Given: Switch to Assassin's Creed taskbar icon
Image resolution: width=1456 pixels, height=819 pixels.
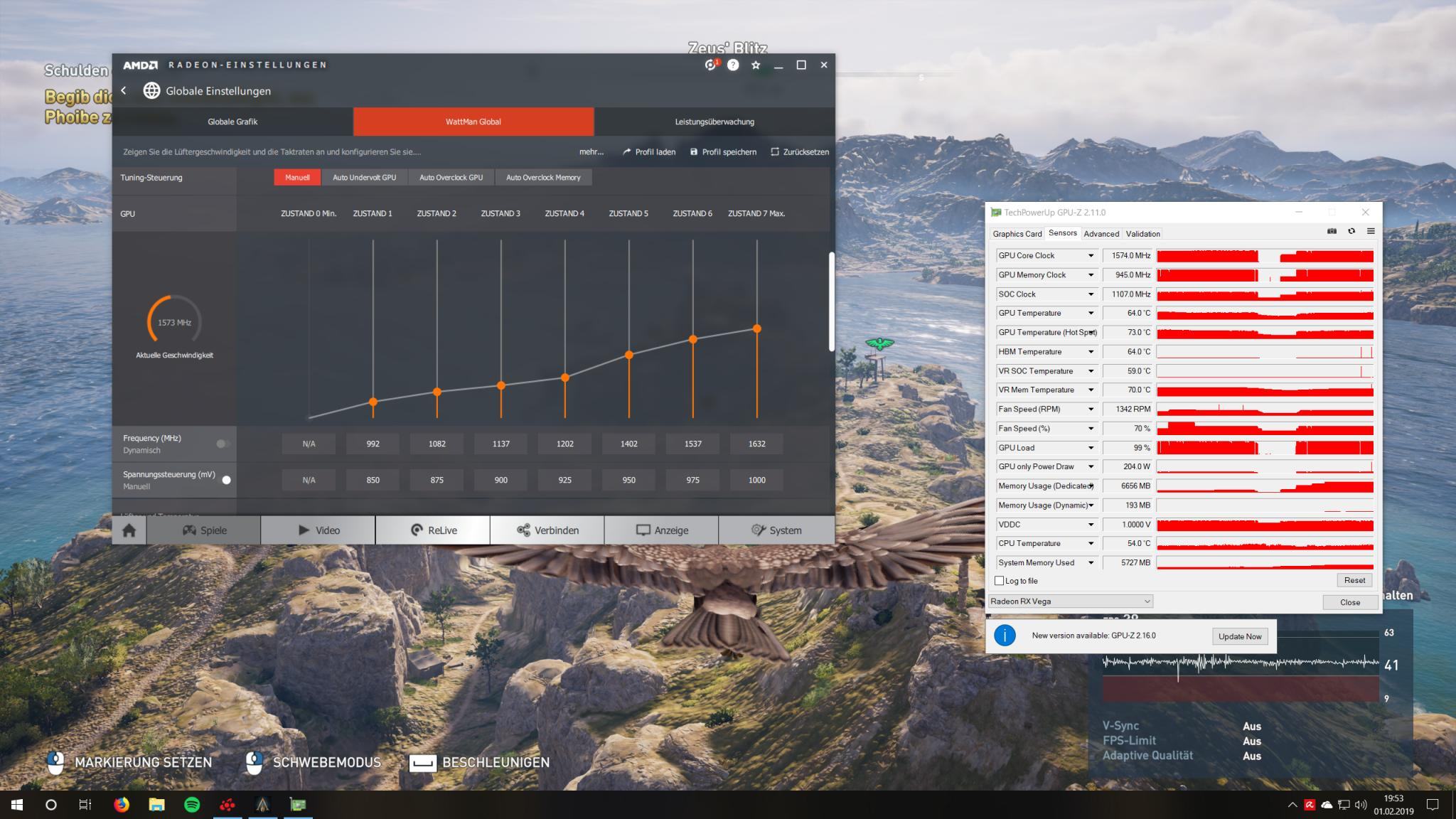Looking at the screenshot, I should tap(262, 805).
